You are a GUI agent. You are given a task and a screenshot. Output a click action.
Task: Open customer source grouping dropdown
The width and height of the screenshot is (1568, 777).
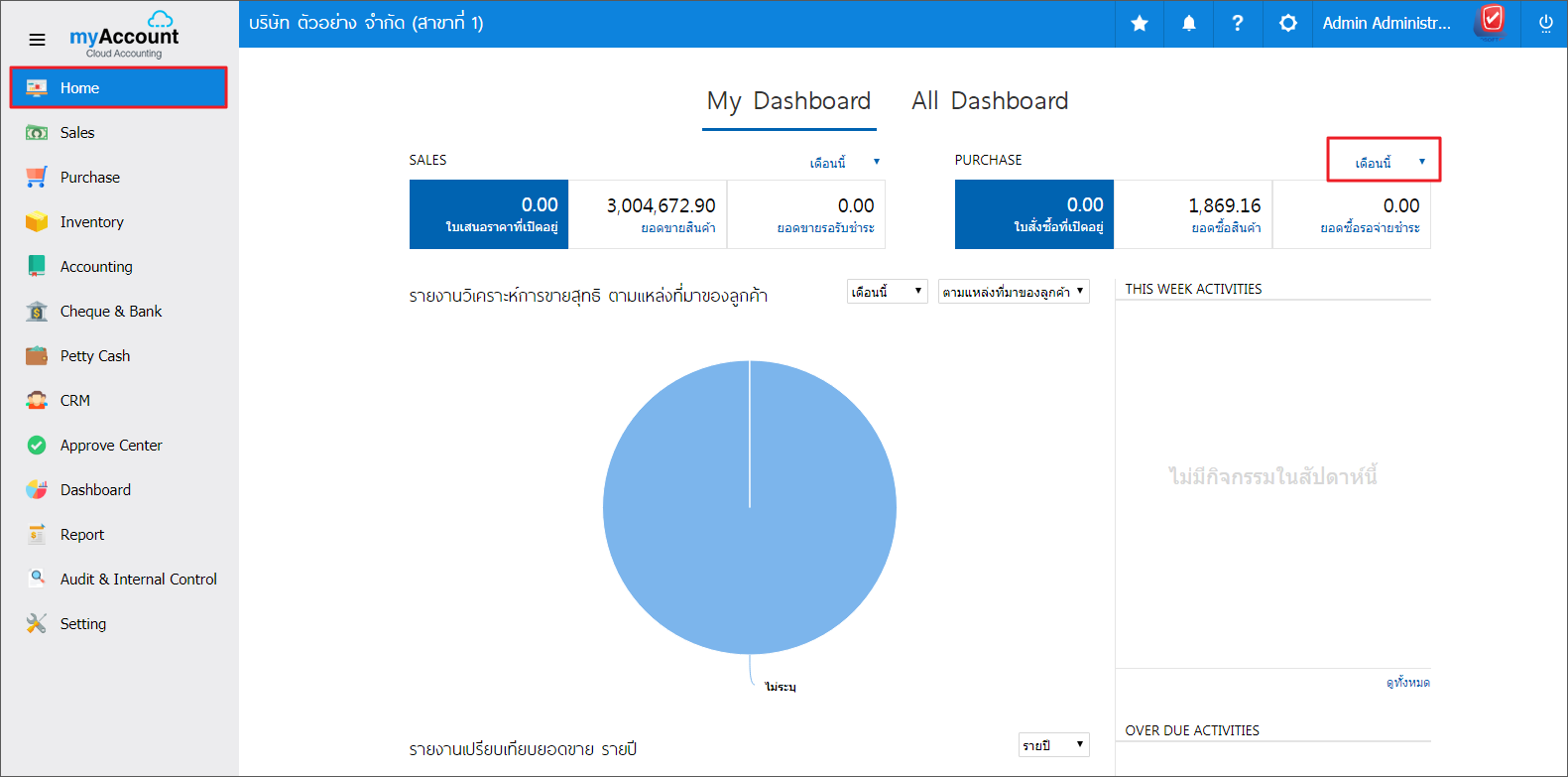click(1013, 292)
